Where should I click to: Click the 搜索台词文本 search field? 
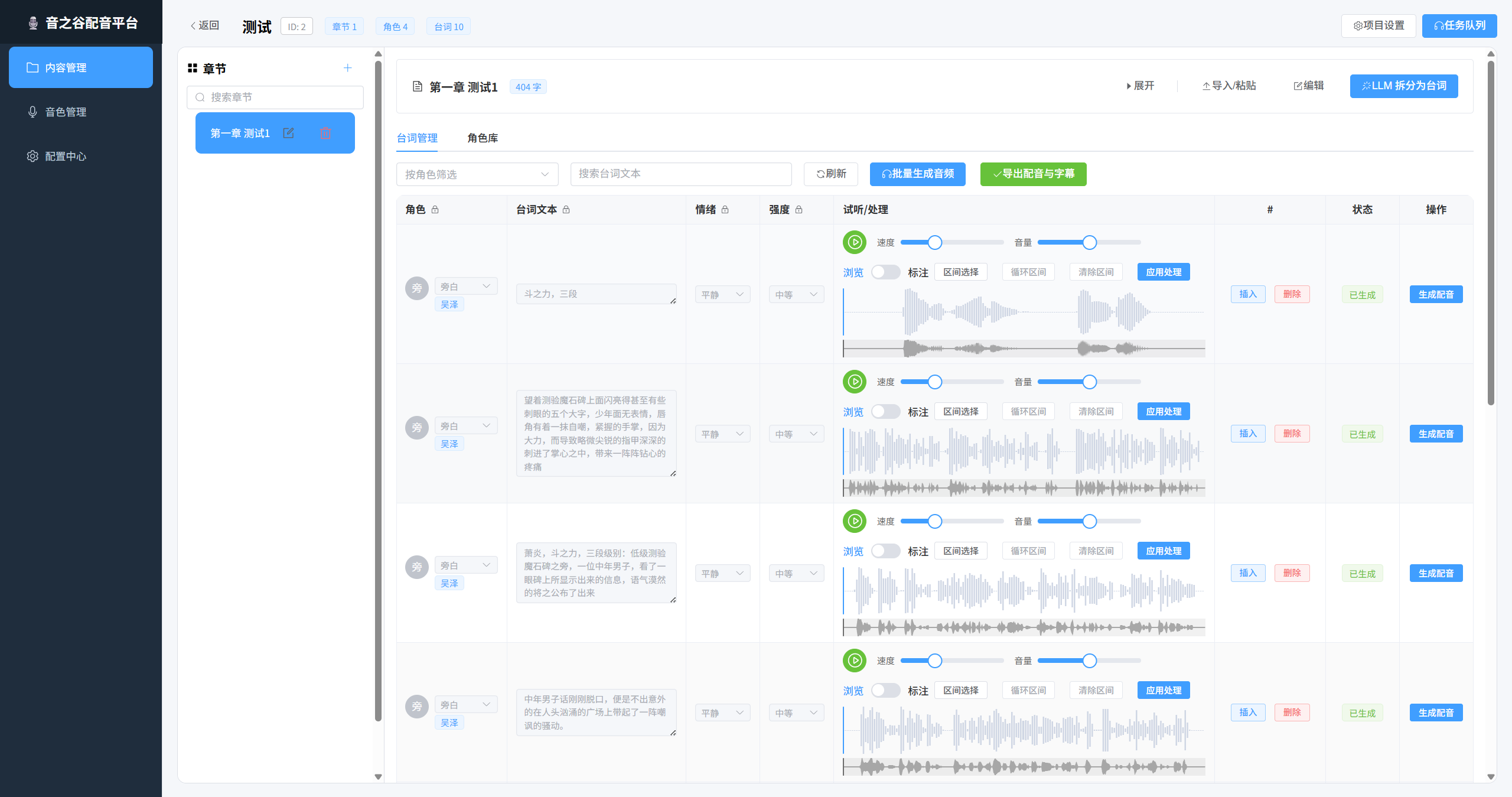[x=680, y=174]
